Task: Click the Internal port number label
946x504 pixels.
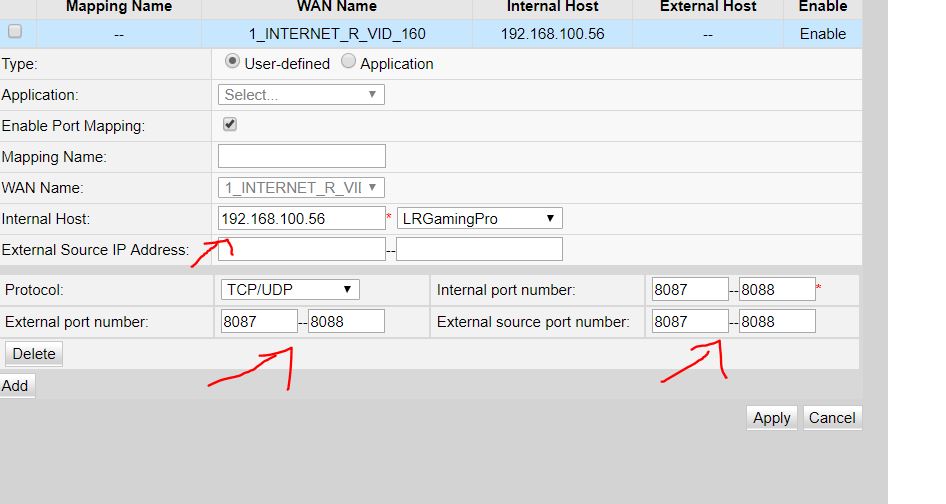Action: pos(506,290)
